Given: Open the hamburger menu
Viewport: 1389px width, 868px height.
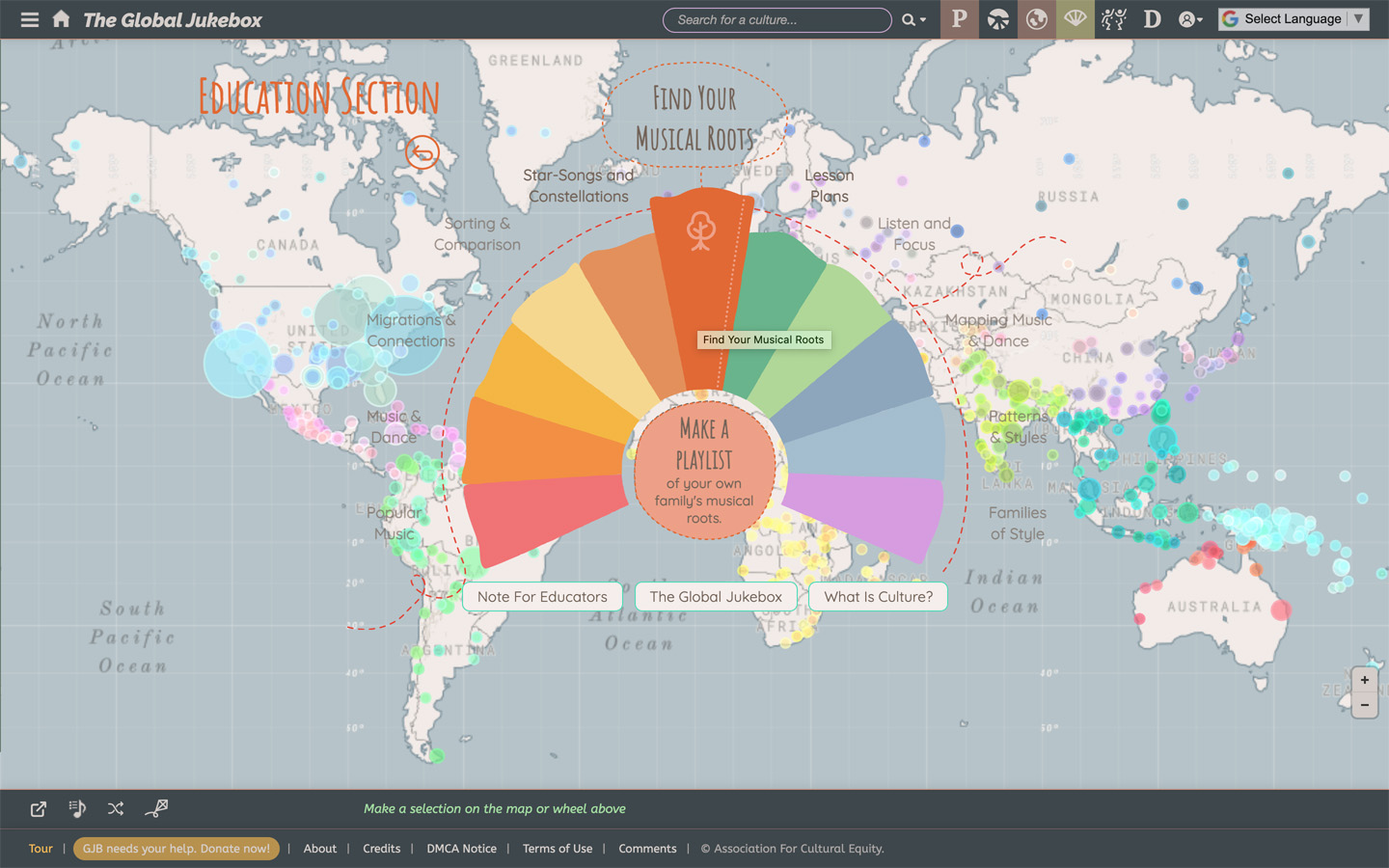Looking at the screenshot, I should 30,19.
